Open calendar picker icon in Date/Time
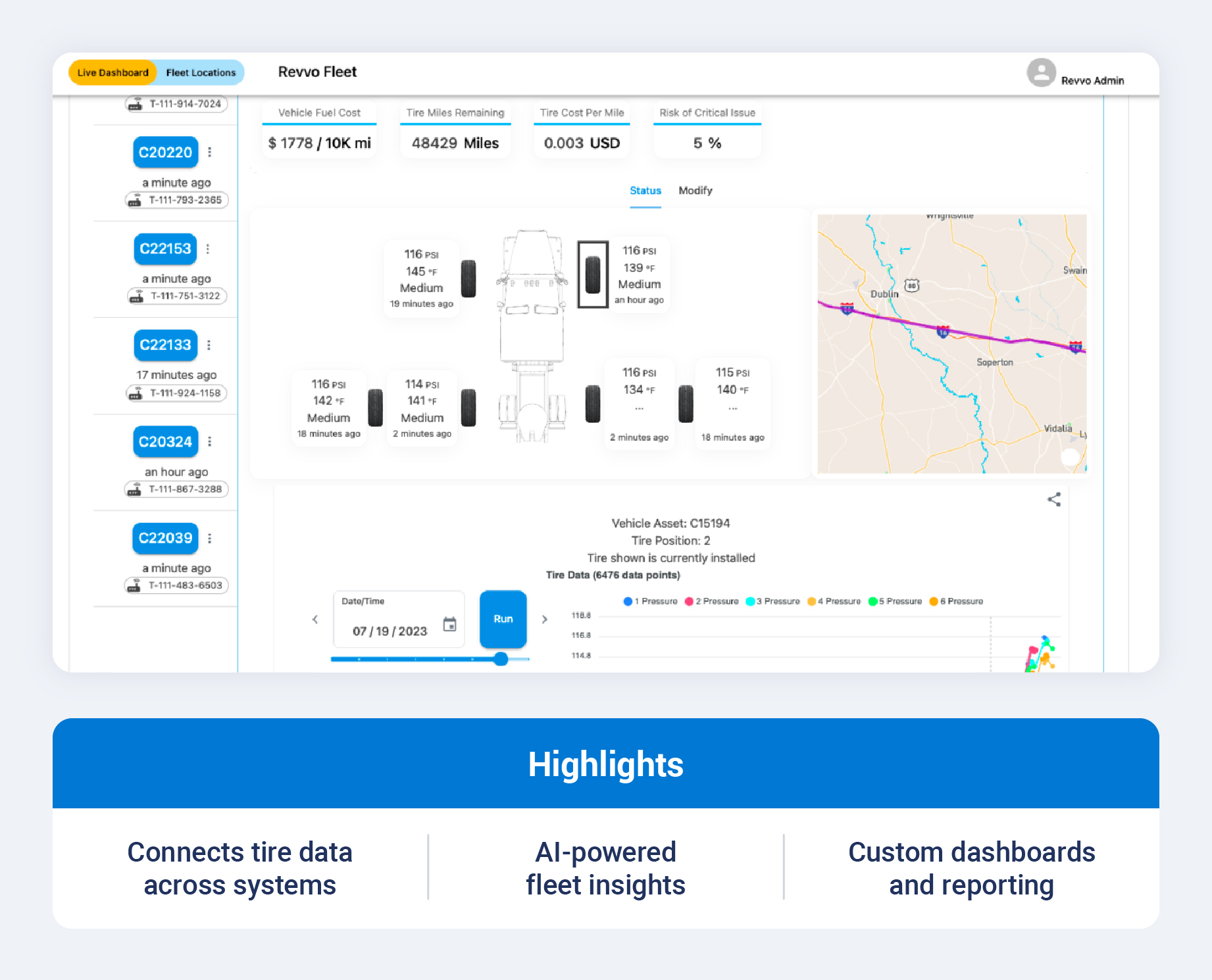The width and height of the screenshot is (1212, 980). click(x=450, y=624)
